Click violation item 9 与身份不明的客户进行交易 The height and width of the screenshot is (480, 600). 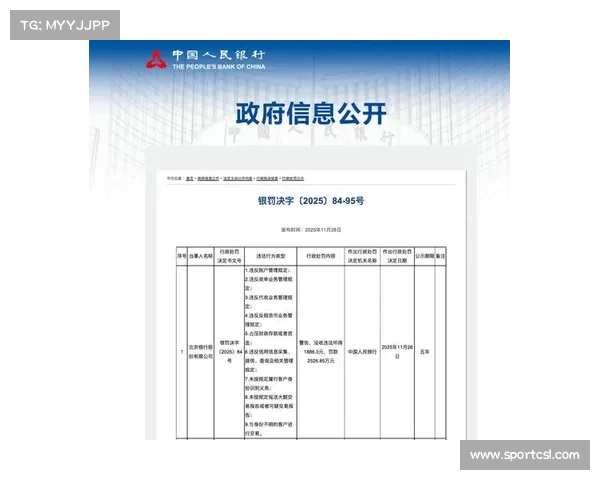click(269, 429)
